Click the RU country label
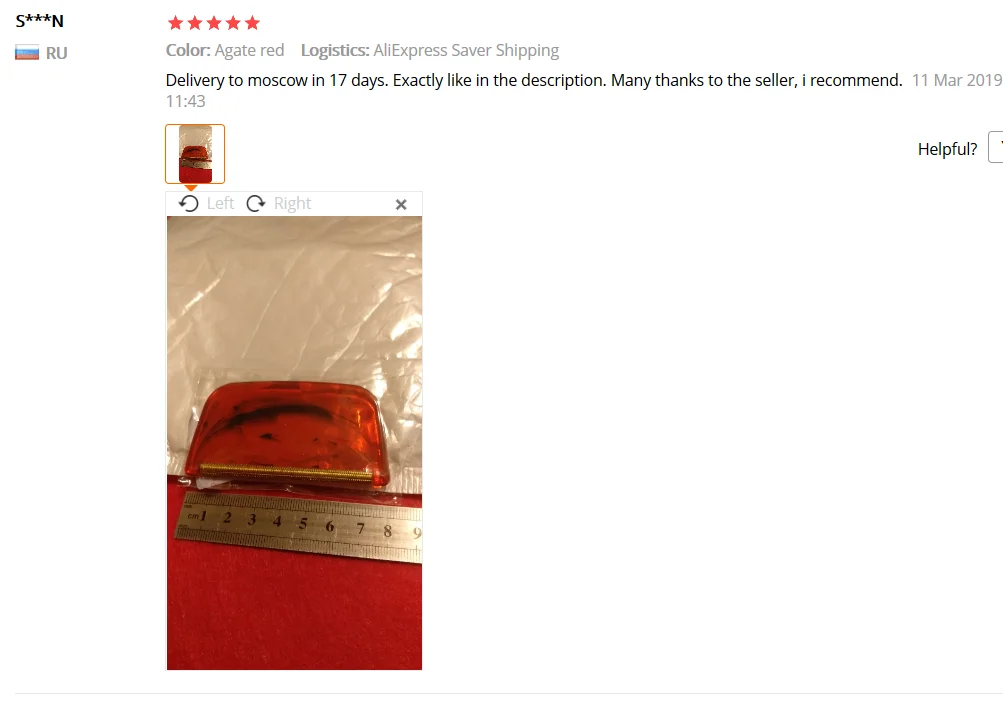 tap(56, 53)
